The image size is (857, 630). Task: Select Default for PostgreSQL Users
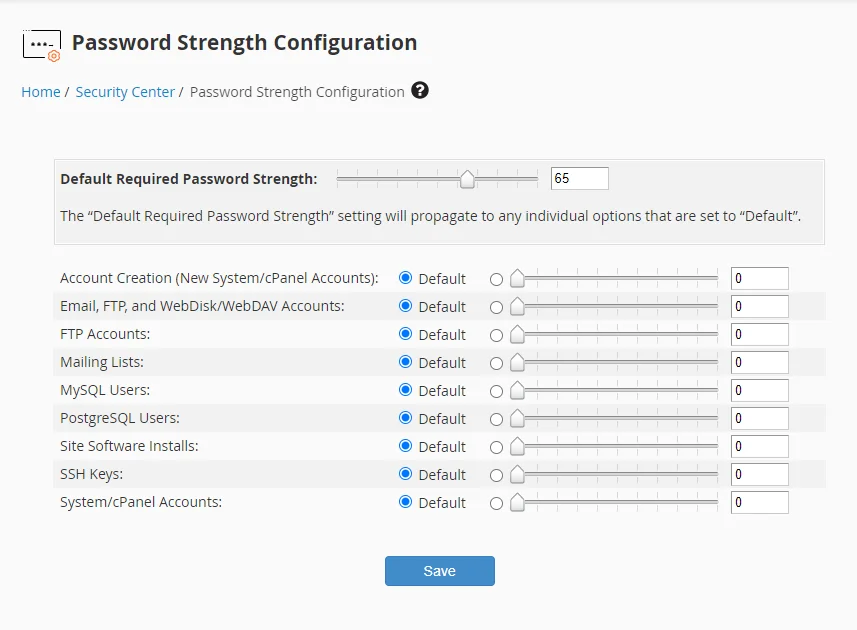(407, 418)
